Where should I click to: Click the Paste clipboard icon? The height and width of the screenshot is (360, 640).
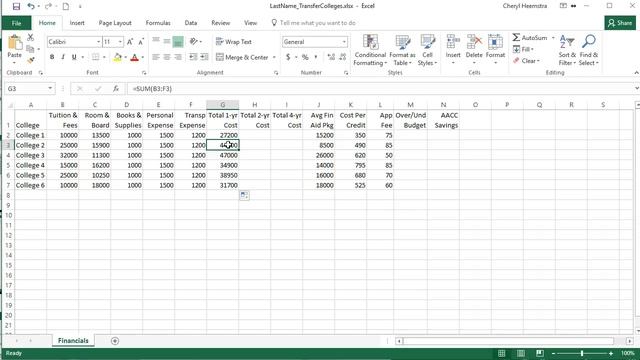[x=15, y=43]
